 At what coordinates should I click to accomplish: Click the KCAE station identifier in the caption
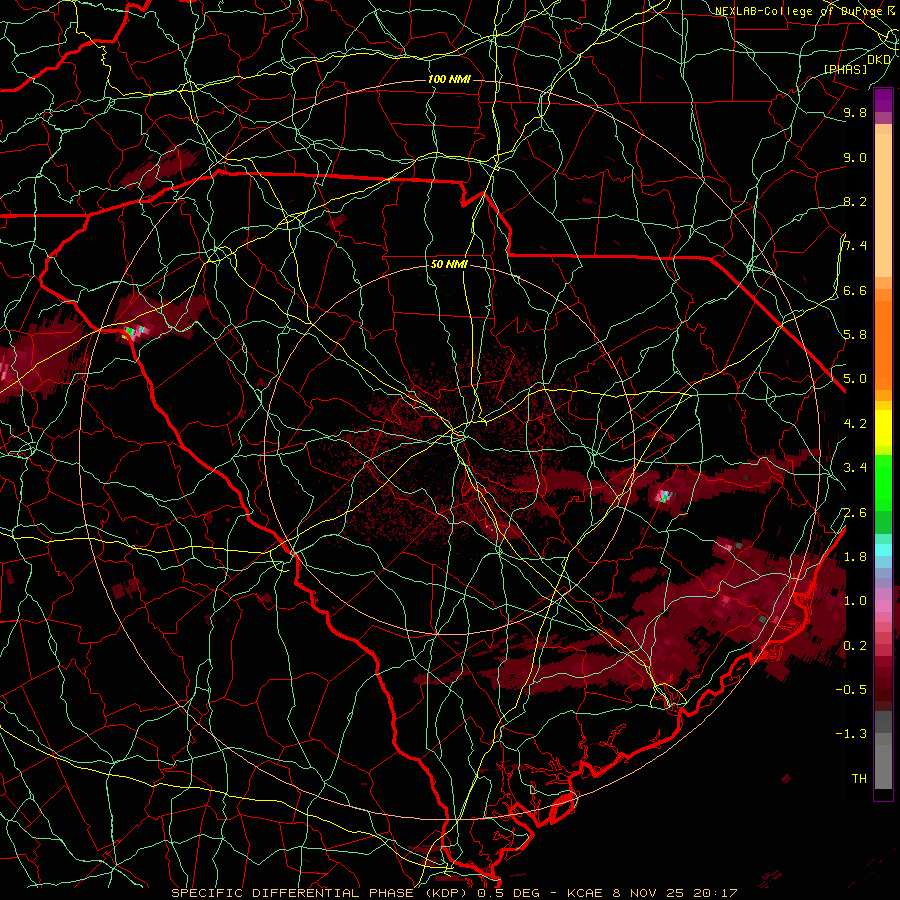pyautogui.click(x=584, y=893)
